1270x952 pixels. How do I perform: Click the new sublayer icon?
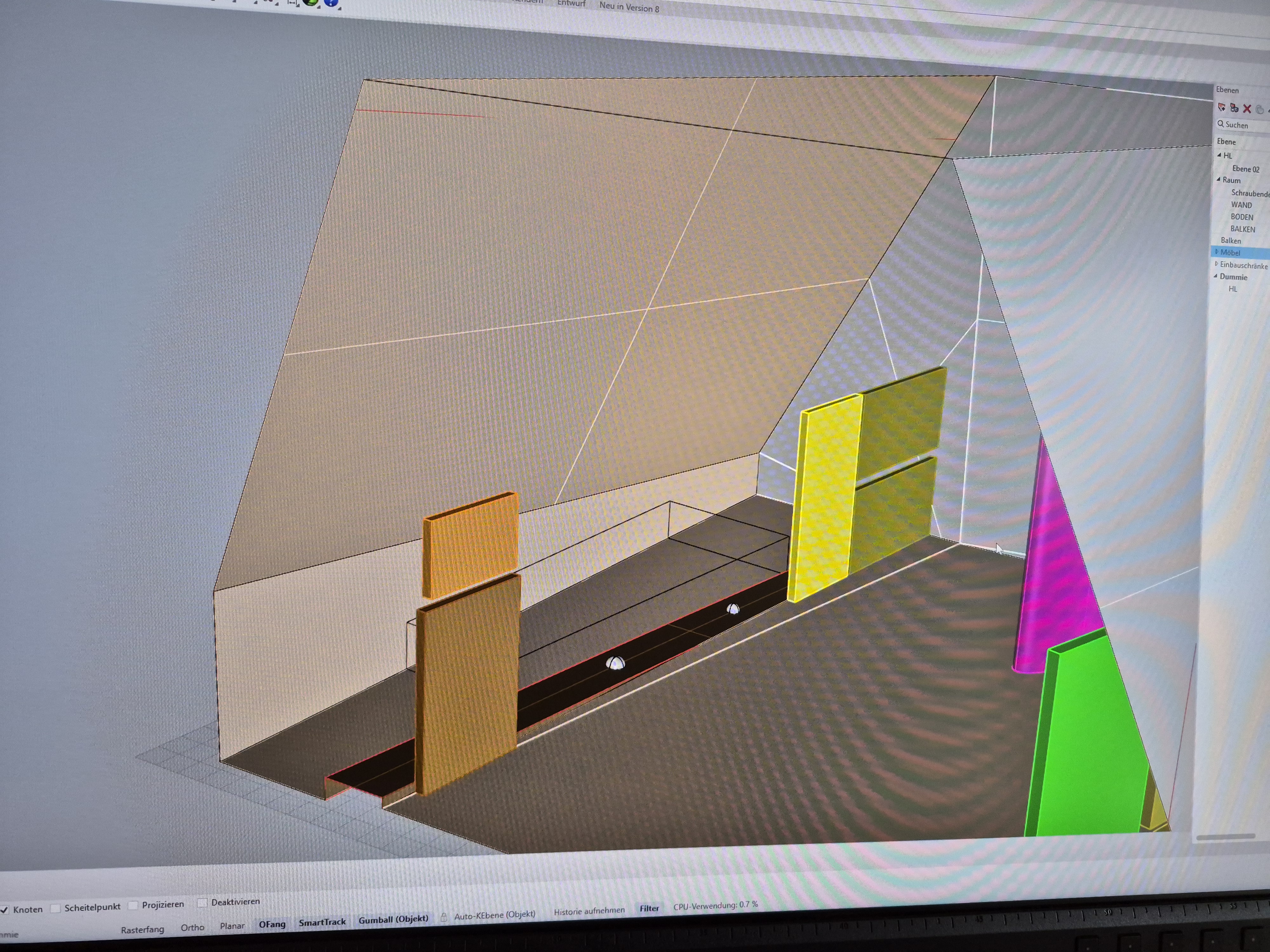tap(1234, 108)
